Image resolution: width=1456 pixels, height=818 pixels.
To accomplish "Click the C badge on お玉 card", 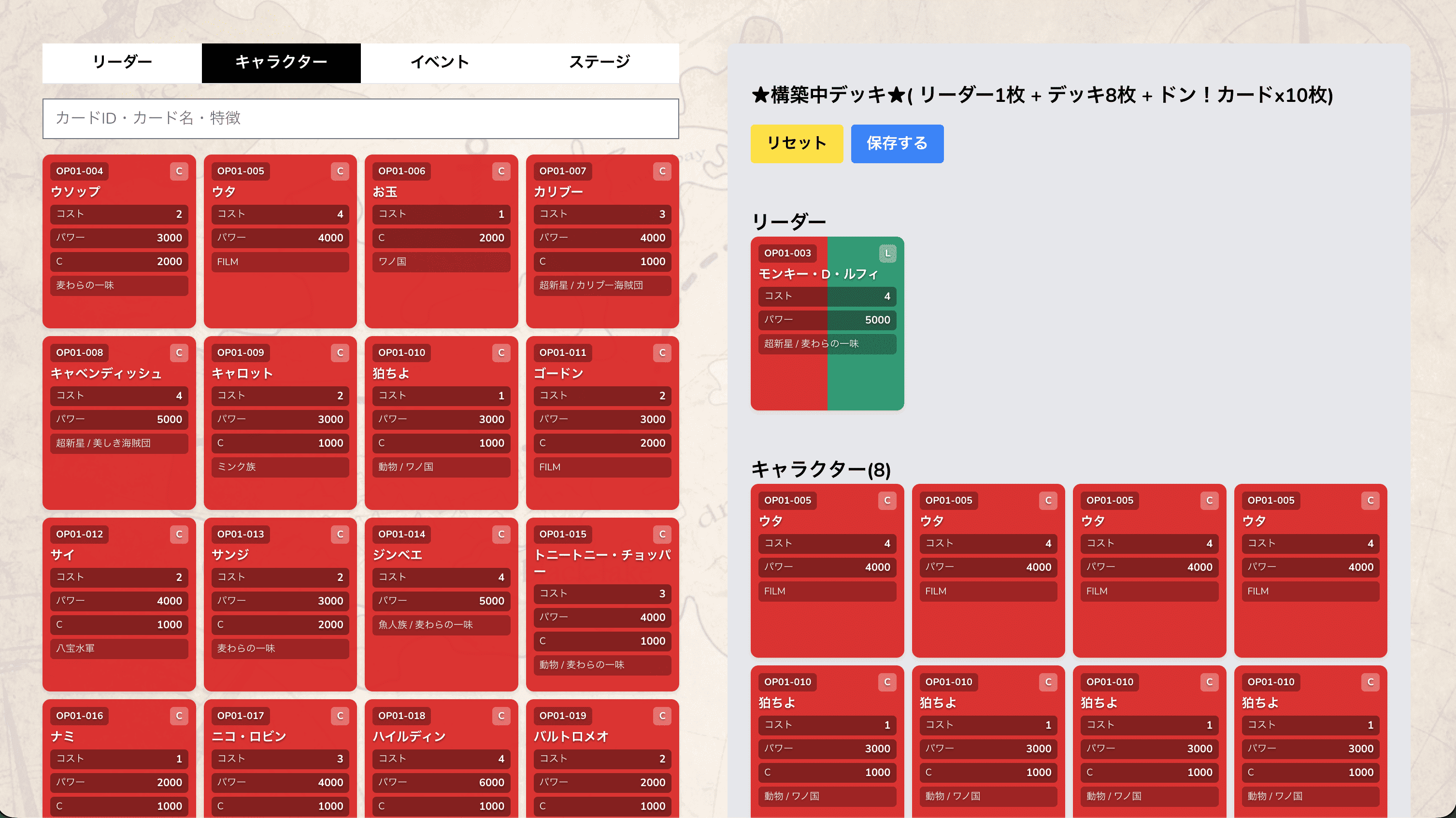I will [x=501, y=171].
